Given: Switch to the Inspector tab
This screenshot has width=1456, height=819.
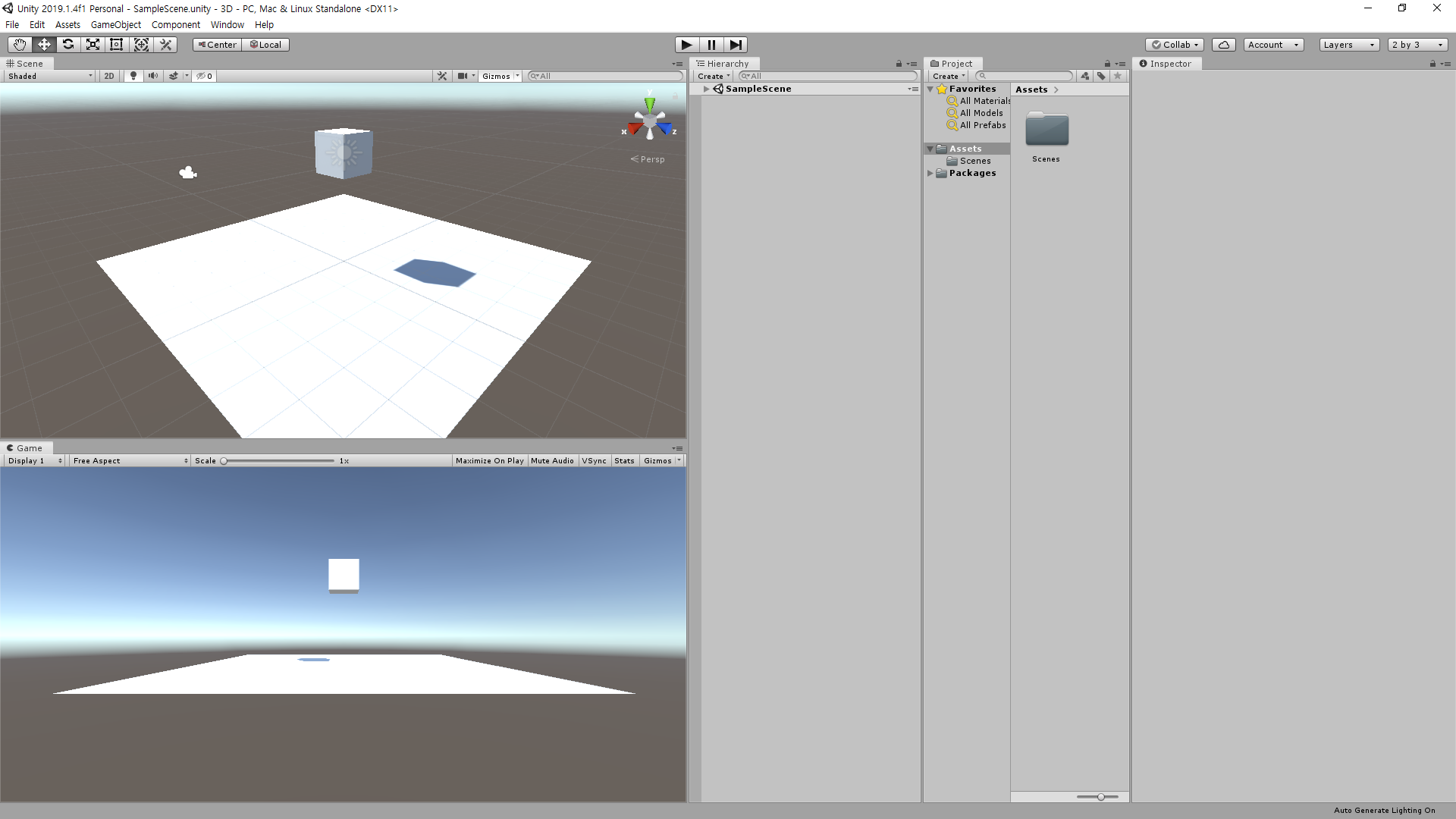Looking at the screenshot, I should coord(1169,64).
